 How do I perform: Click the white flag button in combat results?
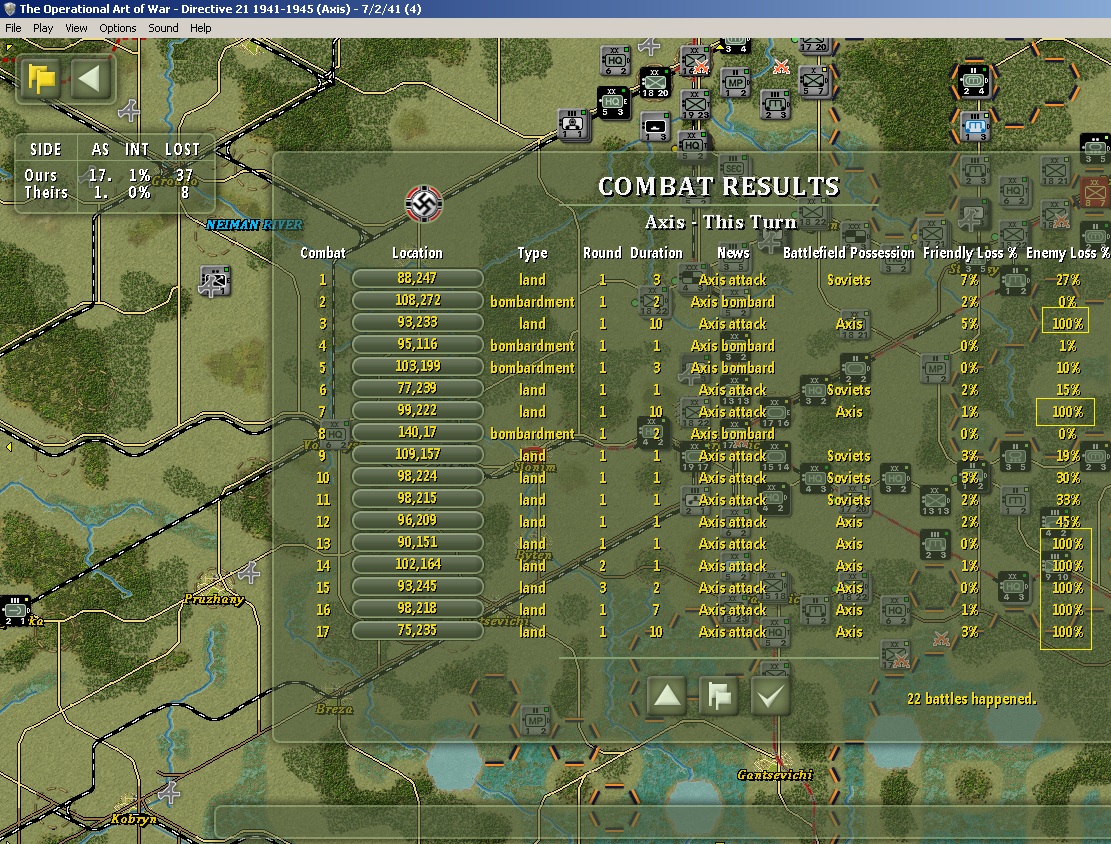(x=718, y=696)
